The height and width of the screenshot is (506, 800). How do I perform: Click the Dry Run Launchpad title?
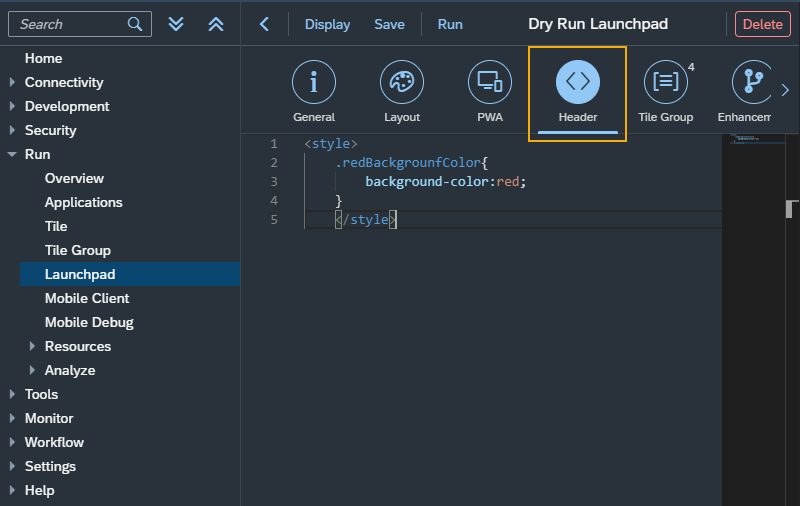598,24
